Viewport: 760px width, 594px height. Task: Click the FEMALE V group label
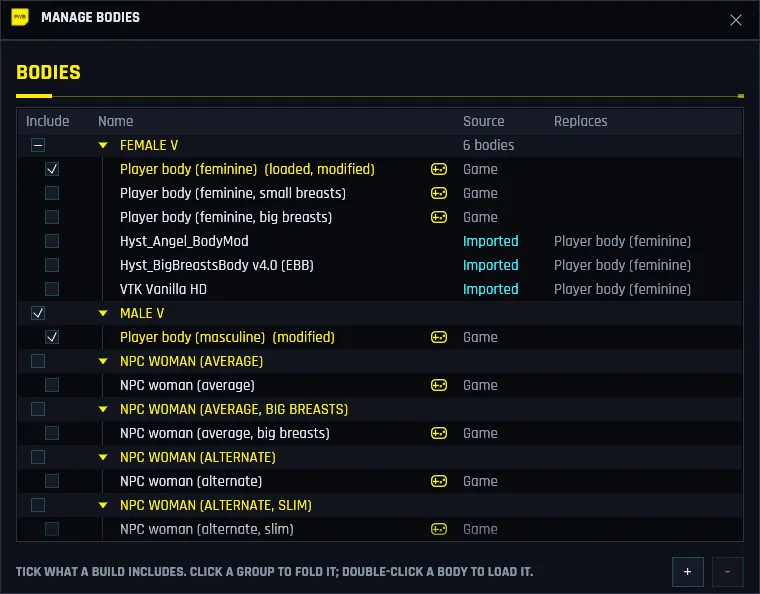tap(149, 145)
